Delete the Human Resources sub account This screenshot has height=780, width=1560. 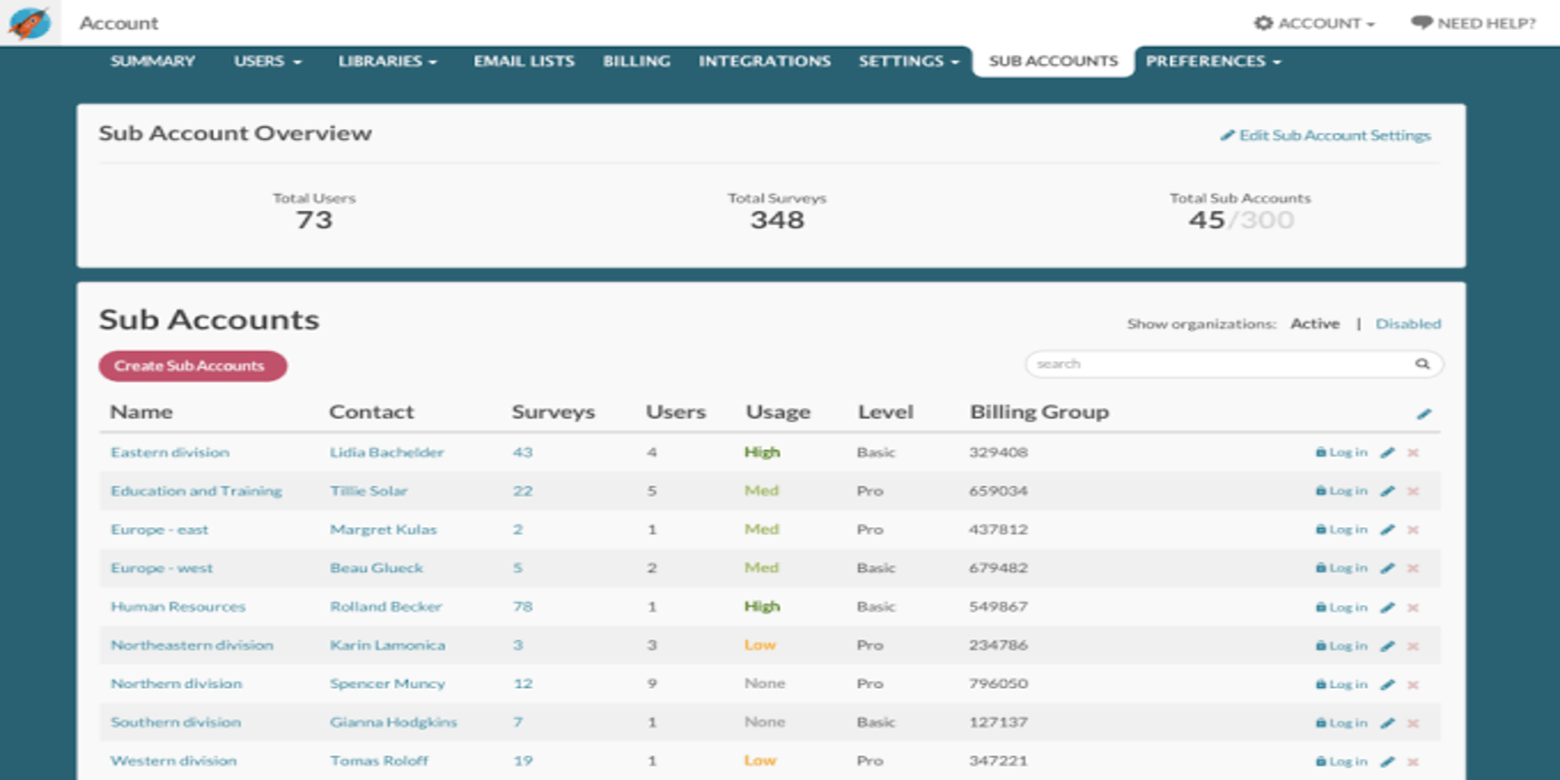click(1413, 607)
